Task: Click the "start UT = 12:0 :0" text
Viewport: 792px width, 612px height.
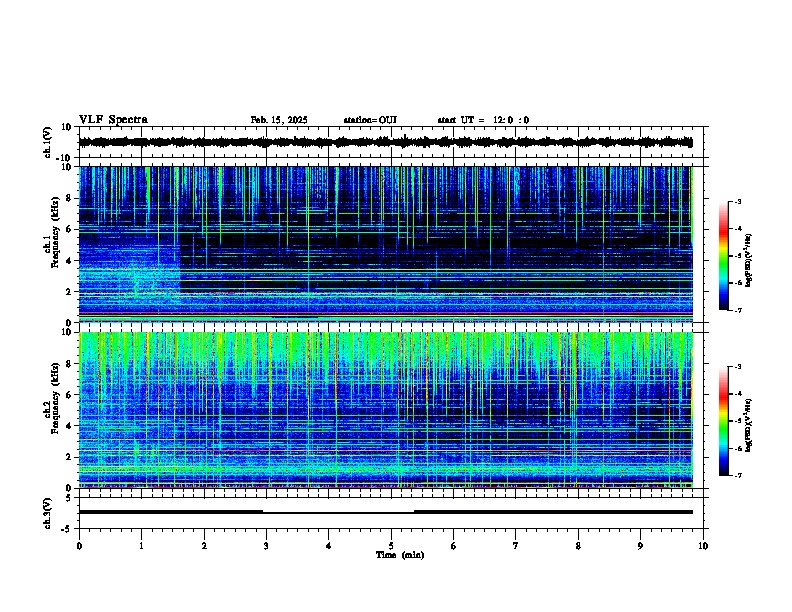Action: point(483,120)
